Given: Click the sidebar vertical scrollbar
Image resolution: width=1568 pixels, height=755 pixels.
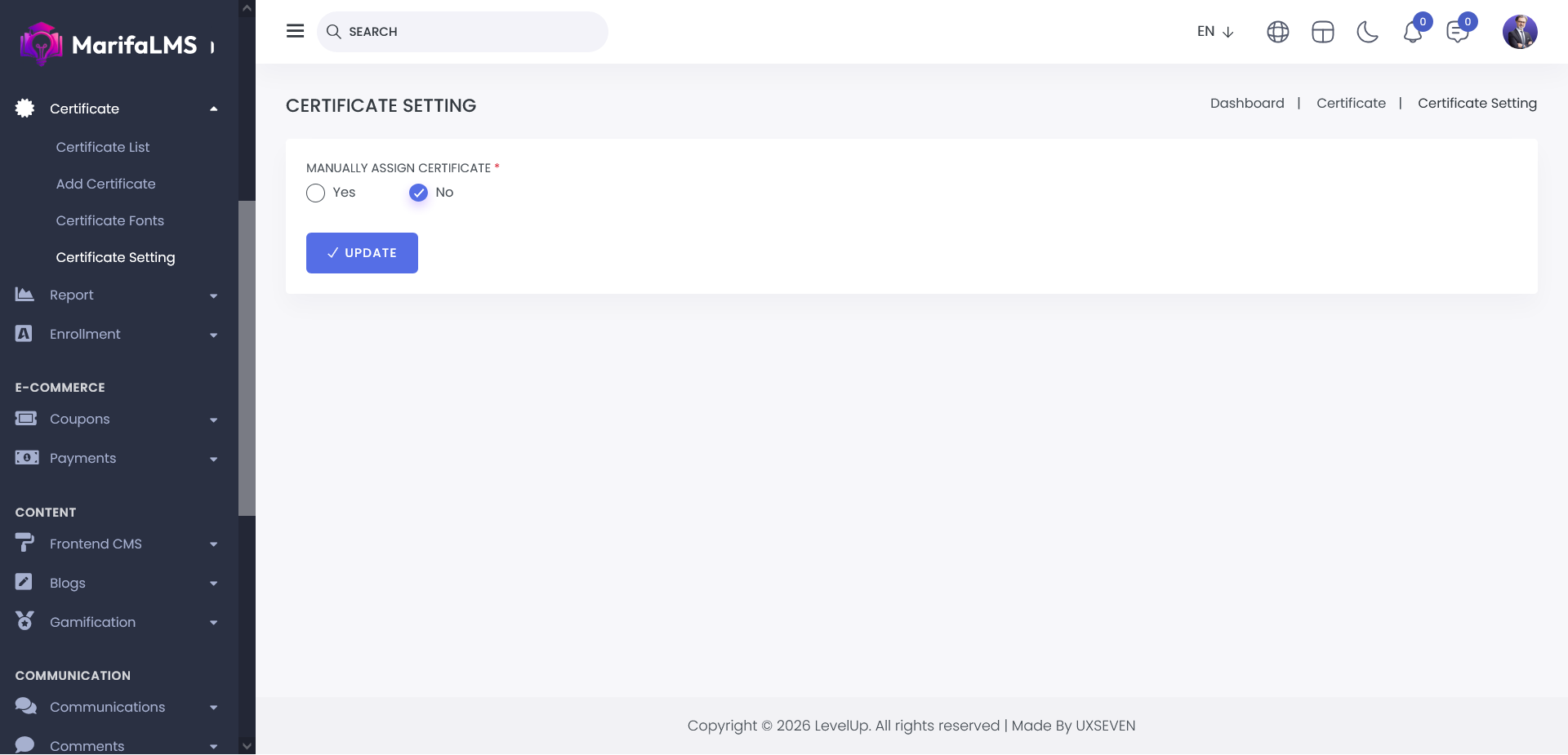Looking at the screenshot, I should point(247,358).
